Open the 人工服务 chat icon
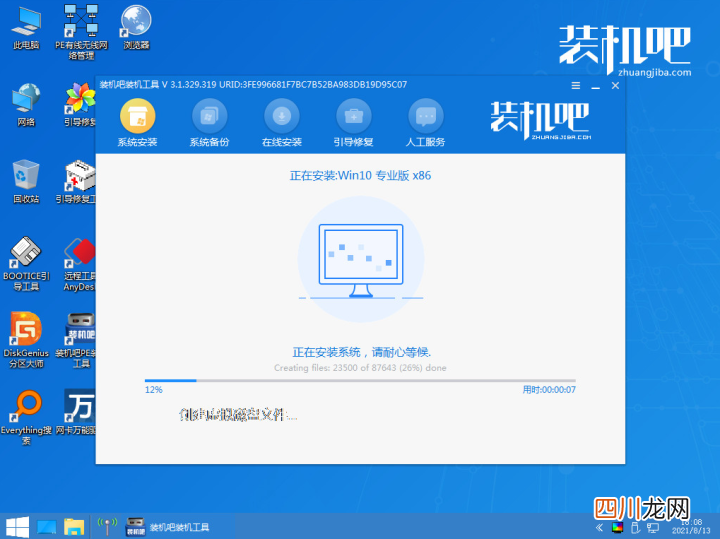Image resolution: width=720 pixels, height=539 pixels. [x=426, y=116]
